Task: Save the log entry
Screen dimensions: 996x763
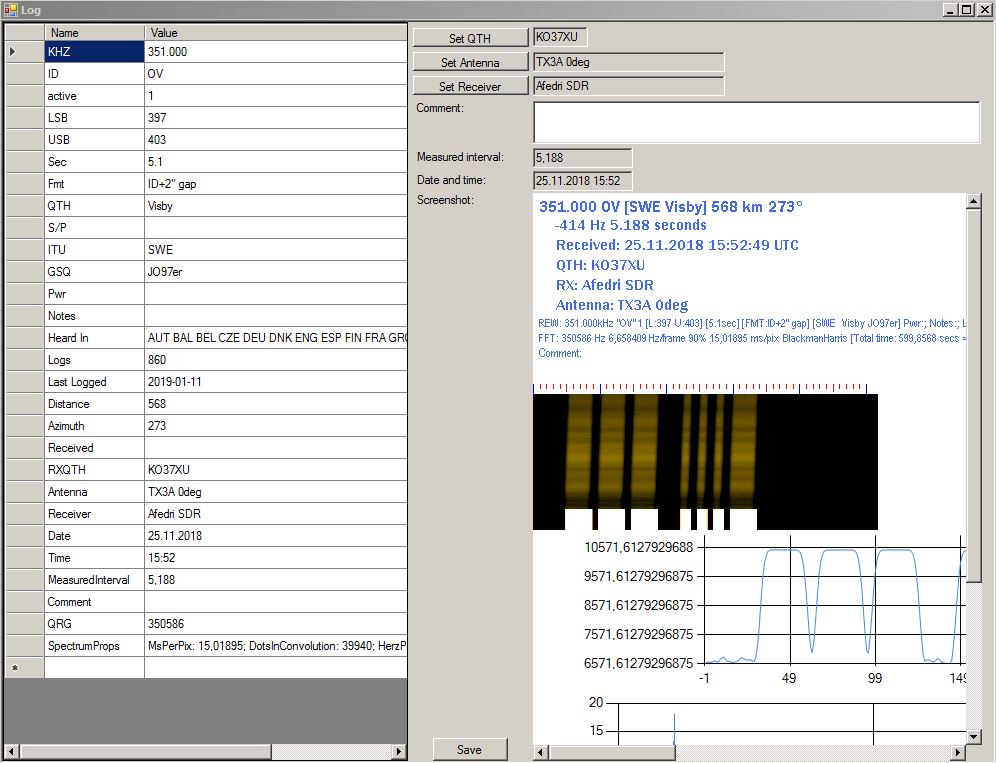Action: [470, 750]
